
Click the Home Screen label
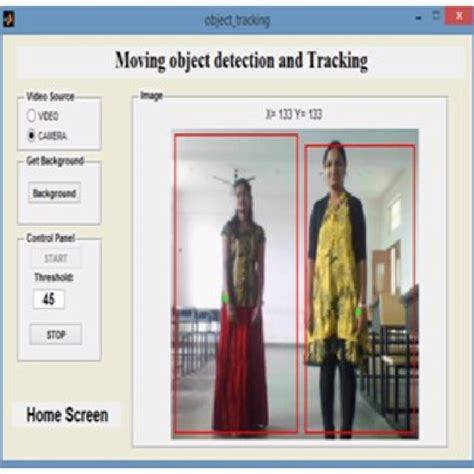click(67, 415)
